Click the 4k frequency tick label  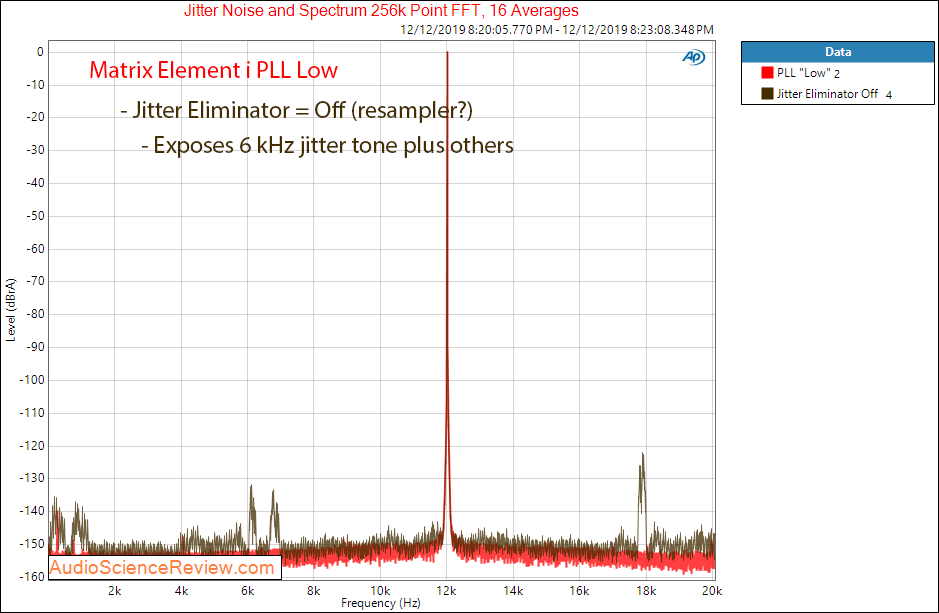point(181,591)
